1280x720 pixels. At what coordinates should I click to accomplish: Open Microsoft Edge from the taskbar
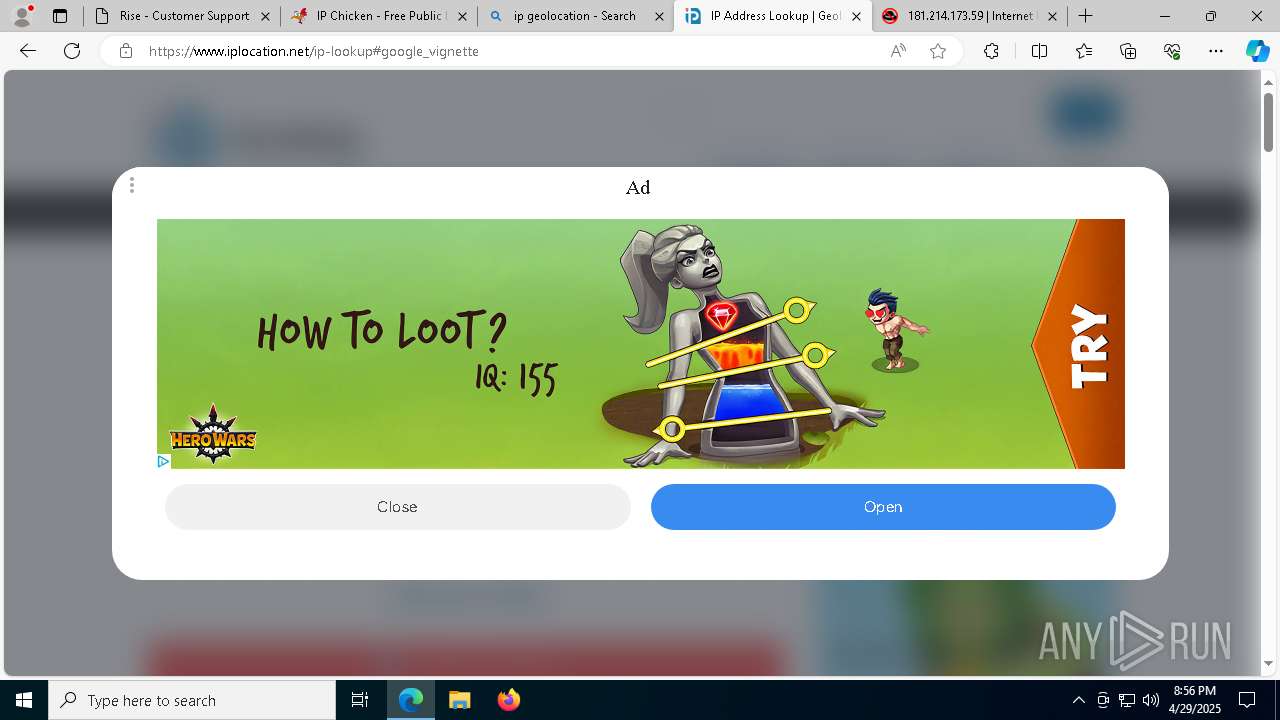(411, 700)
